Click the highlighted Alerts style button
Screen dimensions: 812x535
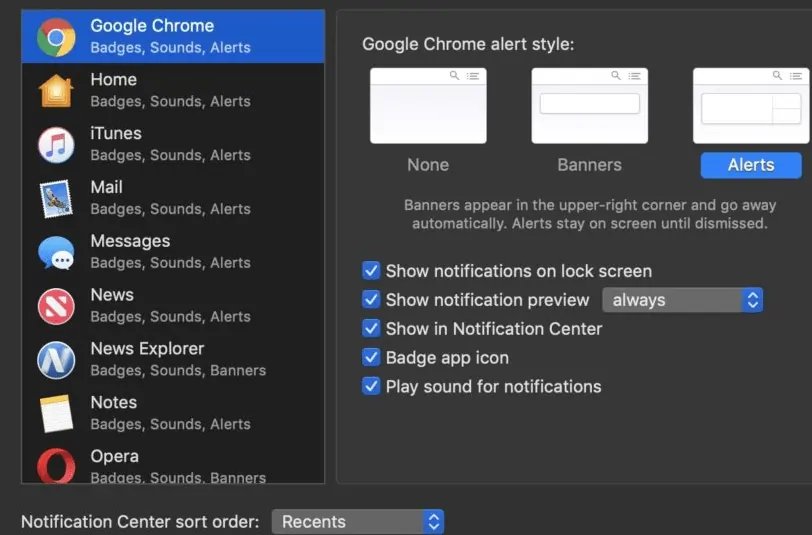tap(751, 165)
